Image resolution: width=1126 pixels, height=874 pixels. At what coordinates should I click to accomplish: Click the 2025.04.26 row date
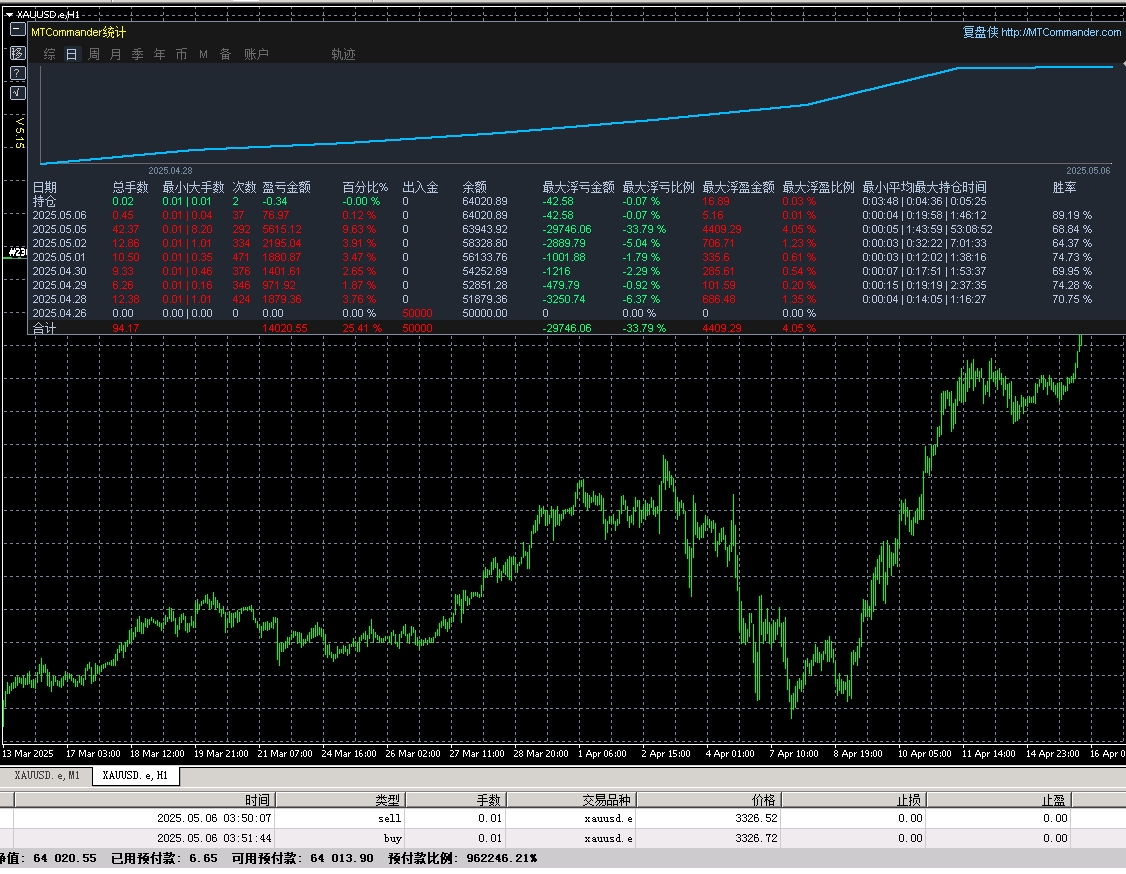(x=60, y=313)
